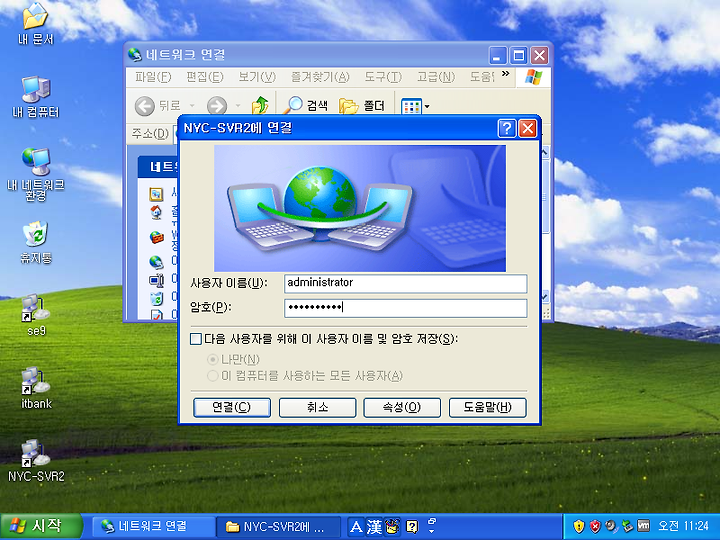Viewport: 720px width, 540px height.
Task: Open the 고급(N) menu
Action: pos(435,77)
